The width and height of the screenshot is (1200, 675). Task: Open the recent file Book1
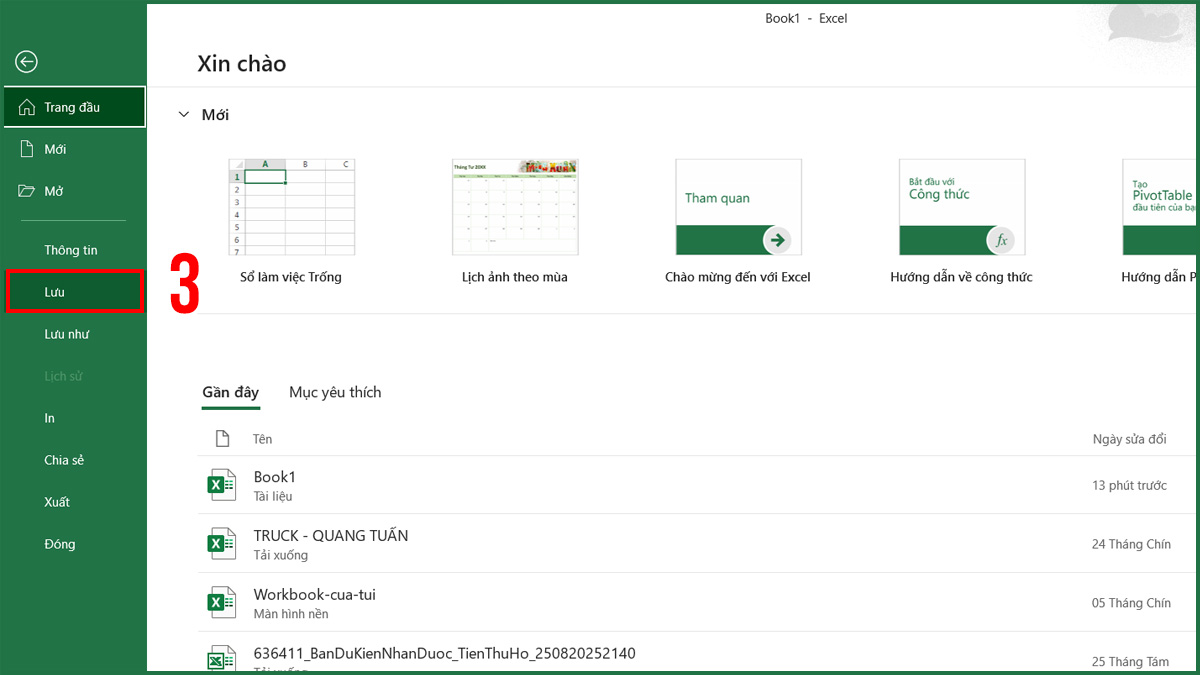274,477
